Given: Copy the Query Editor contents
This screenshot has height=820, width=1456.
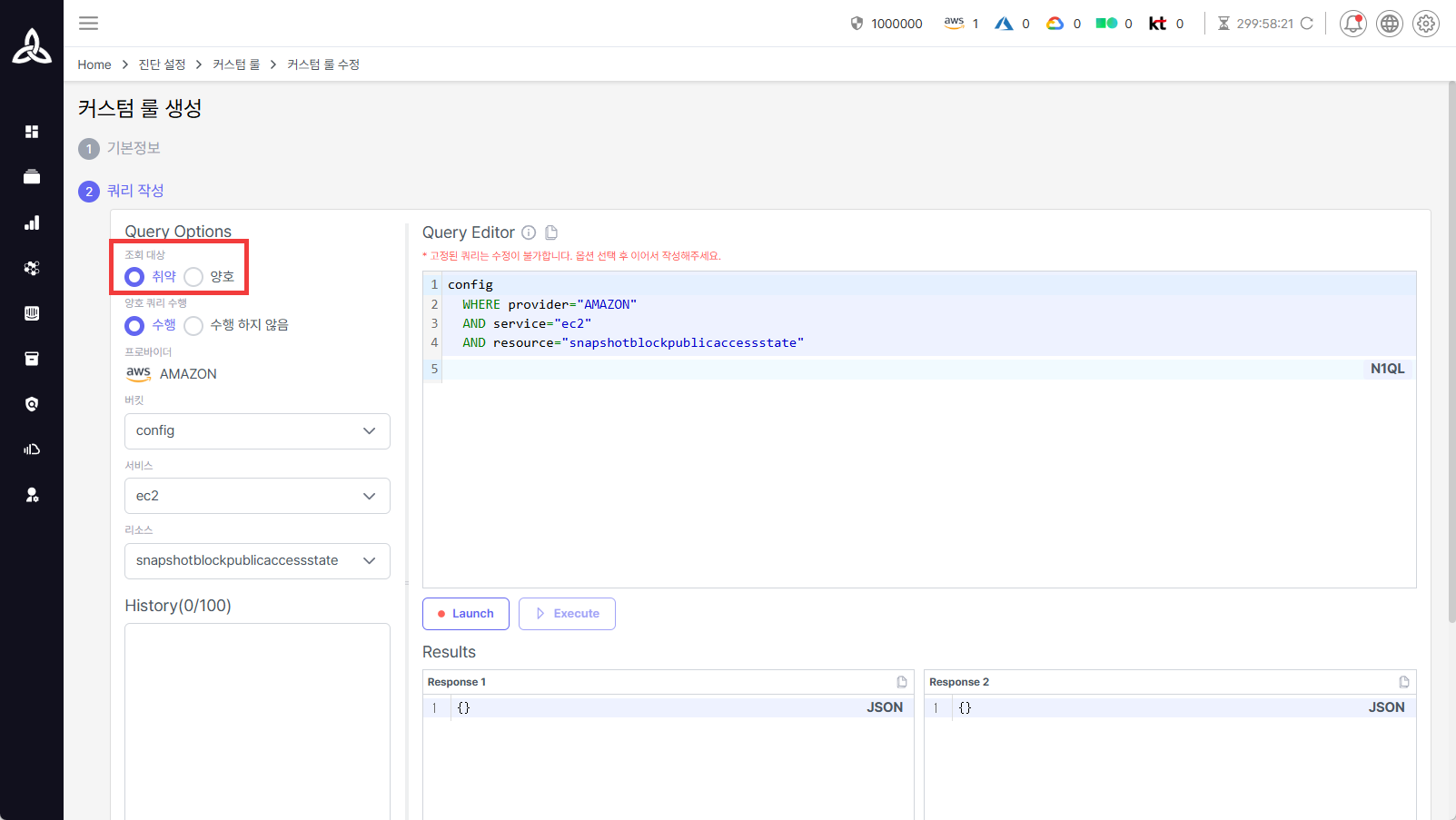Looking at the screenshot, I should point(551,232).
